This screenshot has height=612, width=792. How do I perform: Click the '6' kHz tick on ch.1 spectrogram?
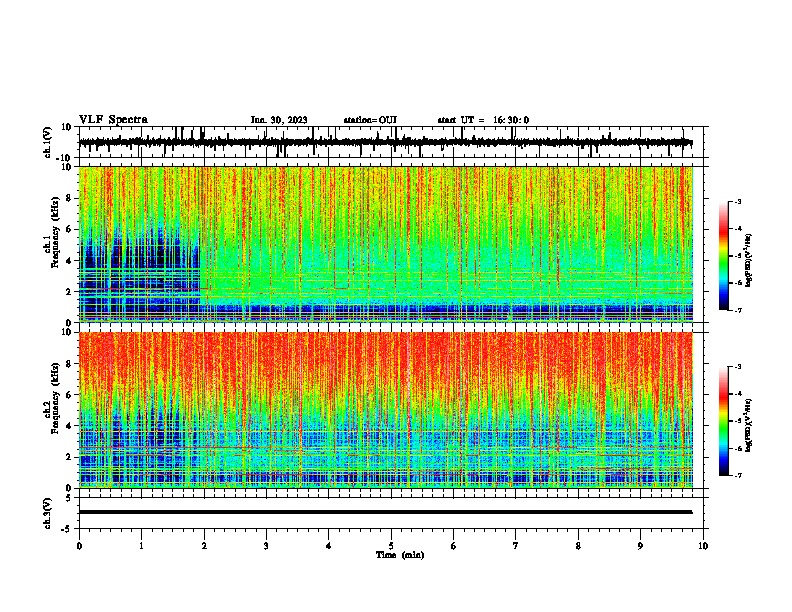69,229
